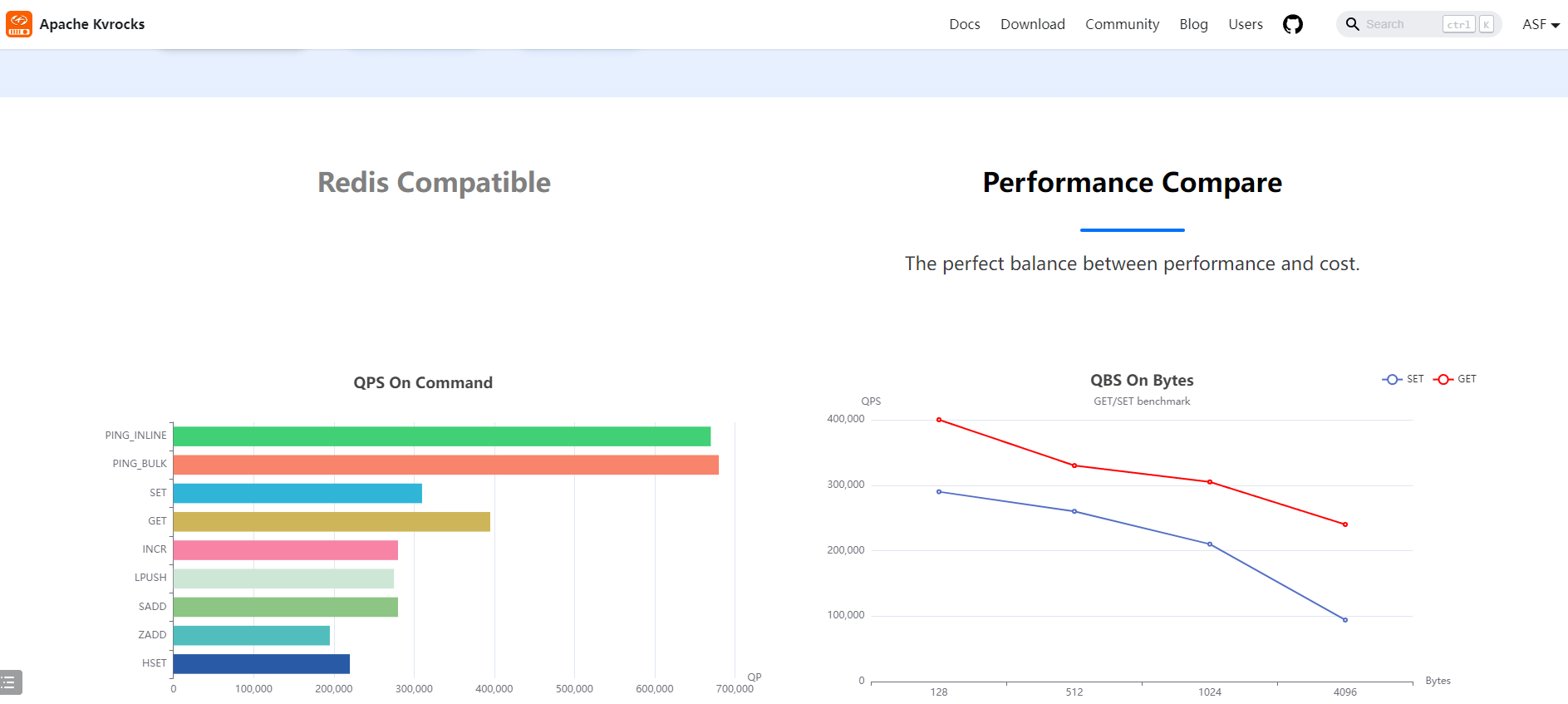Go to the Download page

(1033, 24)
